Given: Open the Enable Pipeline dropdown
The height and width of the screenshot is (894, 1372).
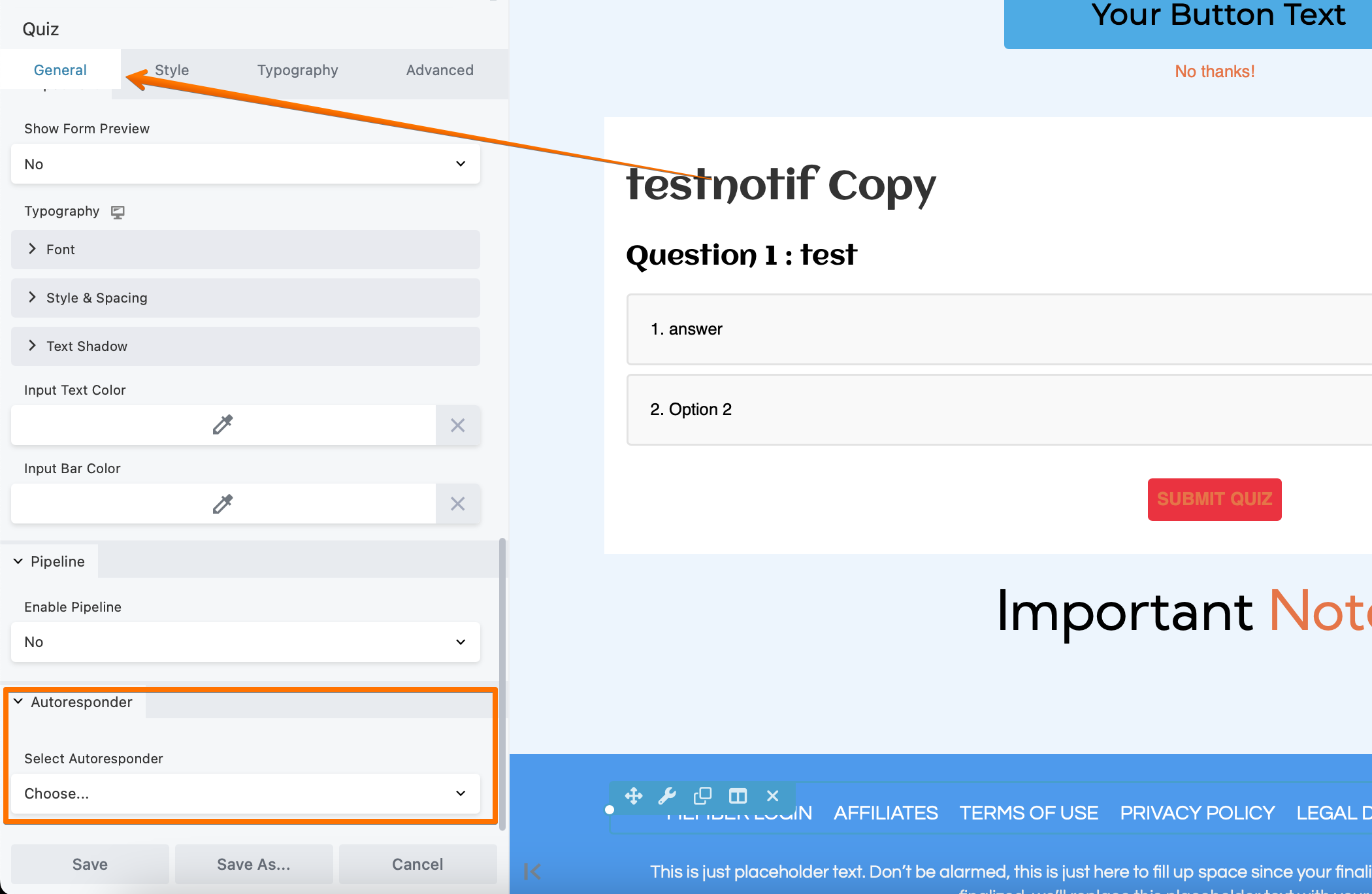Looking at the screenshot, I should click(x=245, y=642).
